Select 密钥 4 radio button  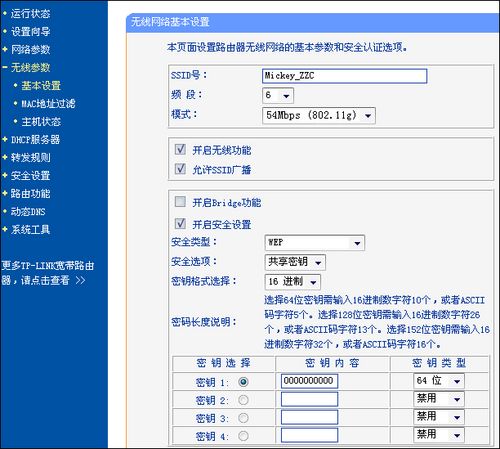pyautogui.click(x=243, y=436)
